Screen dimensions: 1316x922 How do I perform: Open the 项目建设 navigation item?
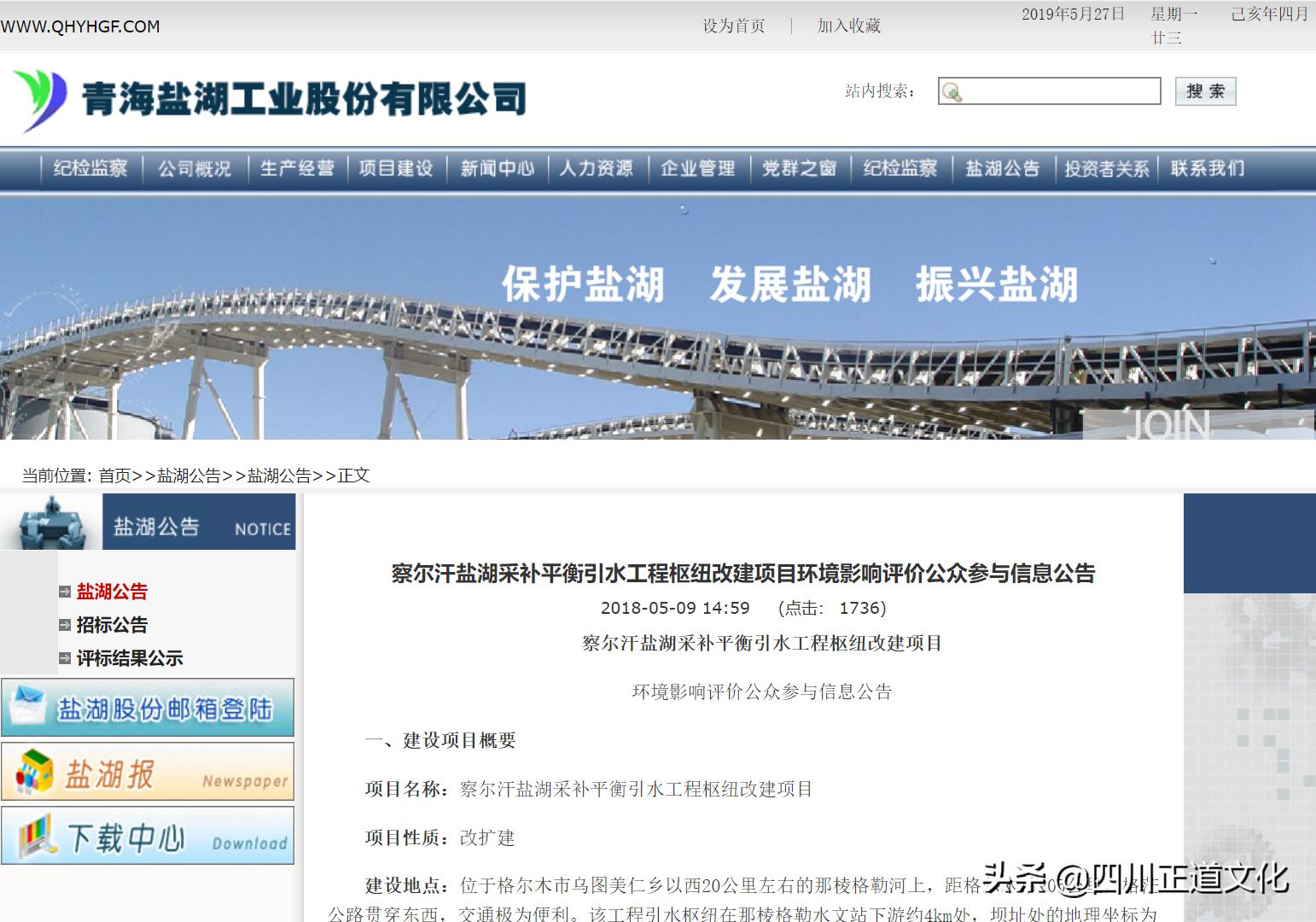point(396,168)
